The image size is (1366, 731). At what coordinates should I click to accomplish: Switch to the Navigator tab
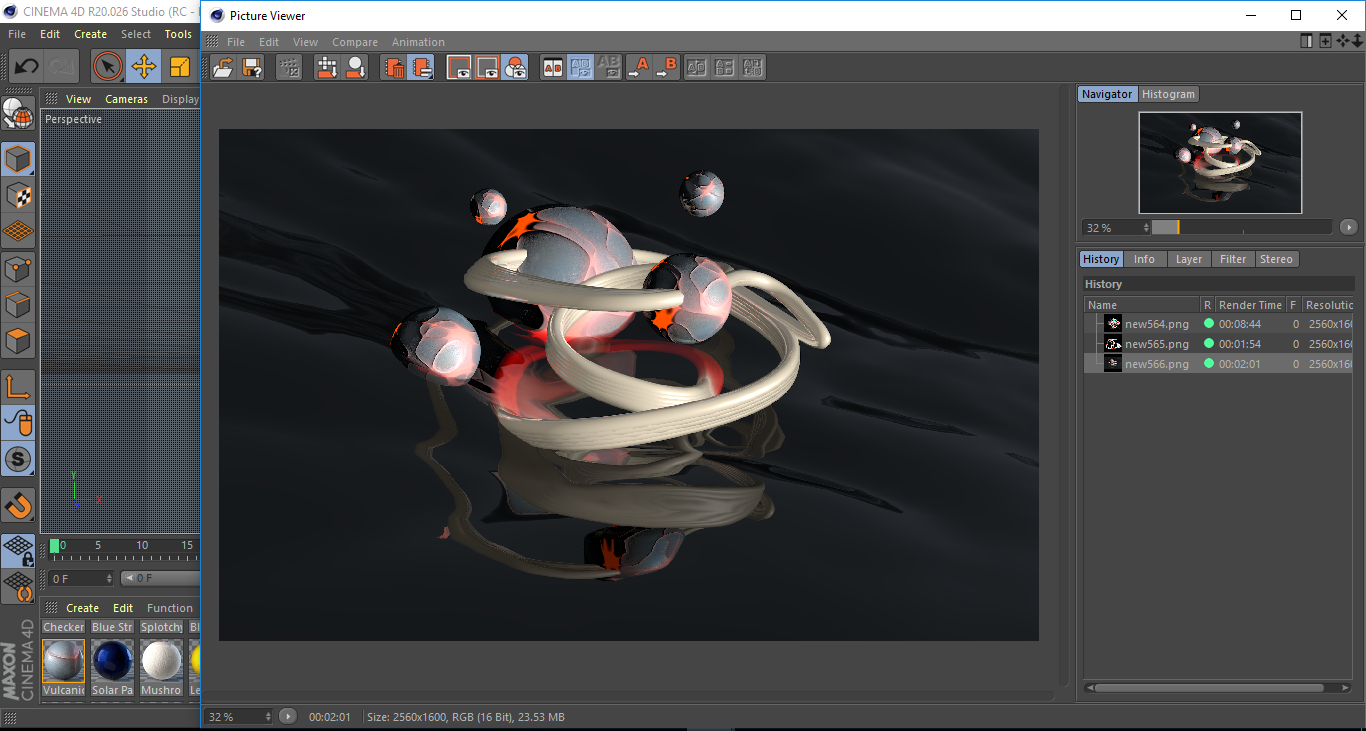[x=1107, y=94]
